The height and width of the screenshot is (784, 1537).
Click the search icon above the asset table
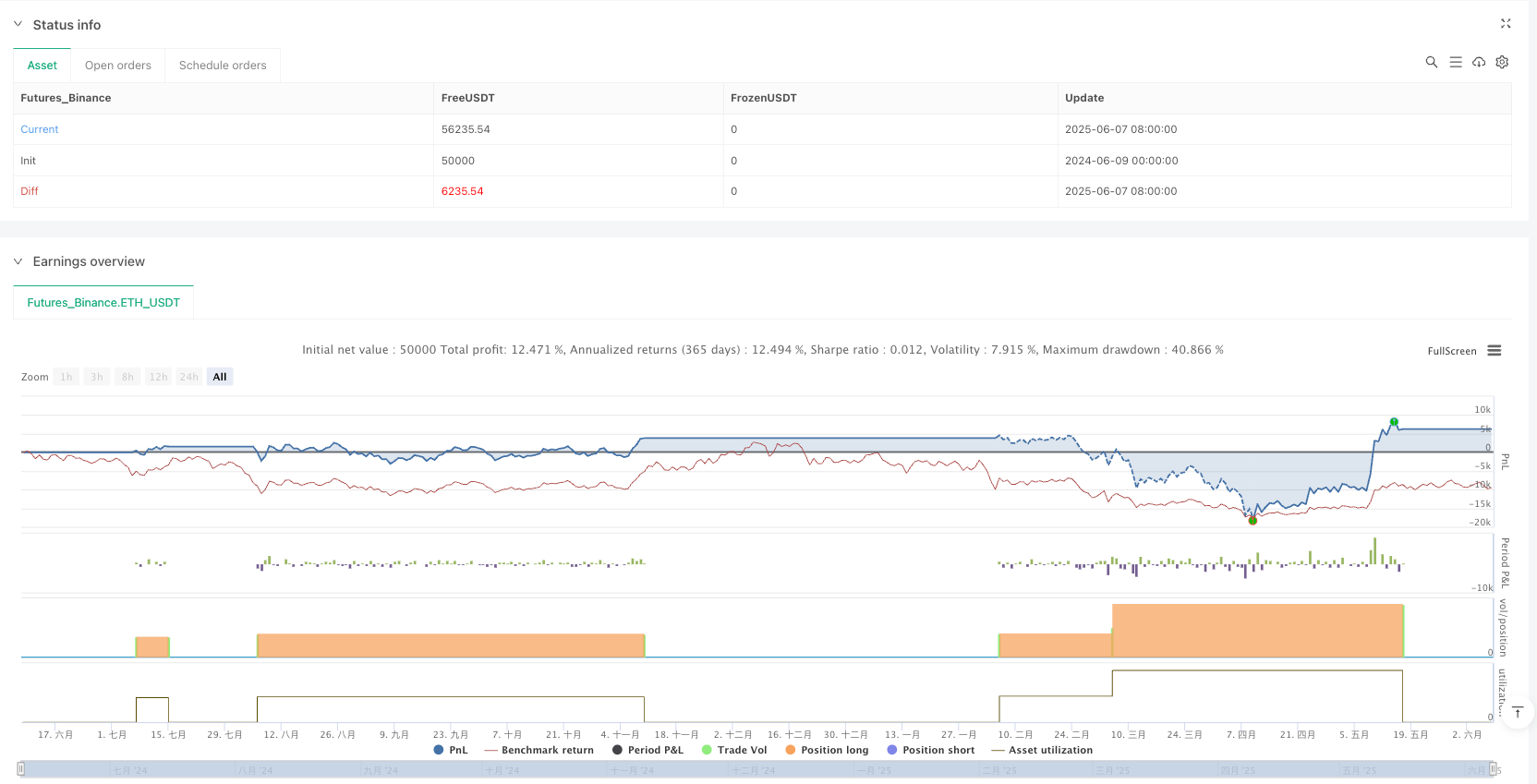1432,62
